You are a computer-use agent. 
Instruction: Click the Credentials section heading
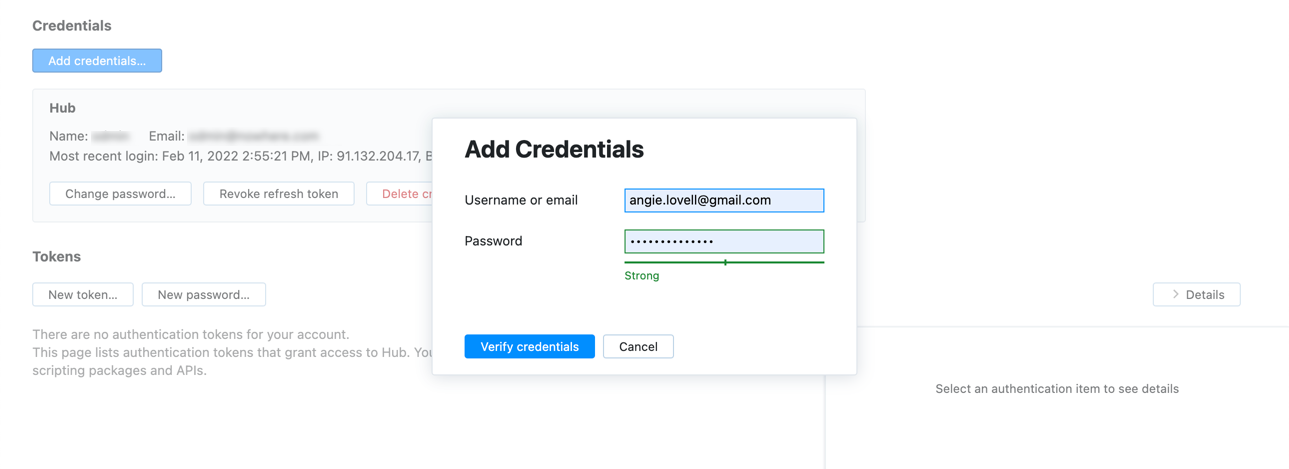[72, 26]
